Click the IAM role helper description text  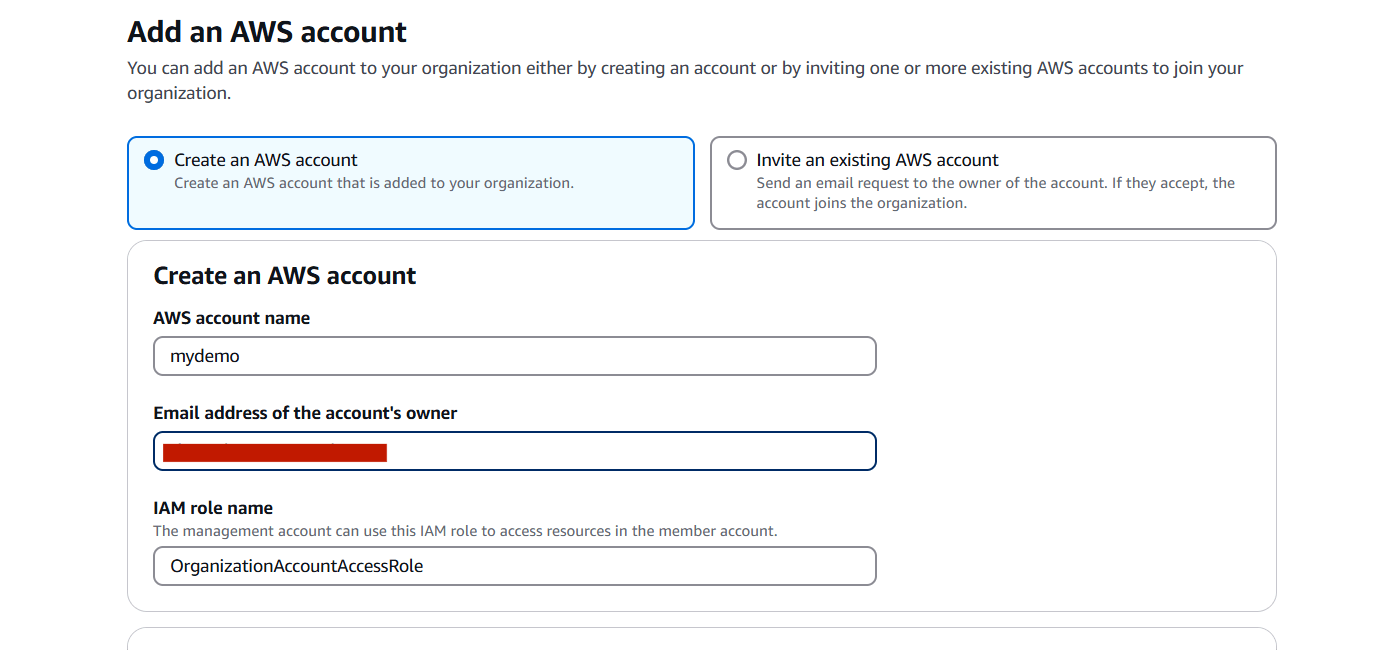tap(465, 531)
